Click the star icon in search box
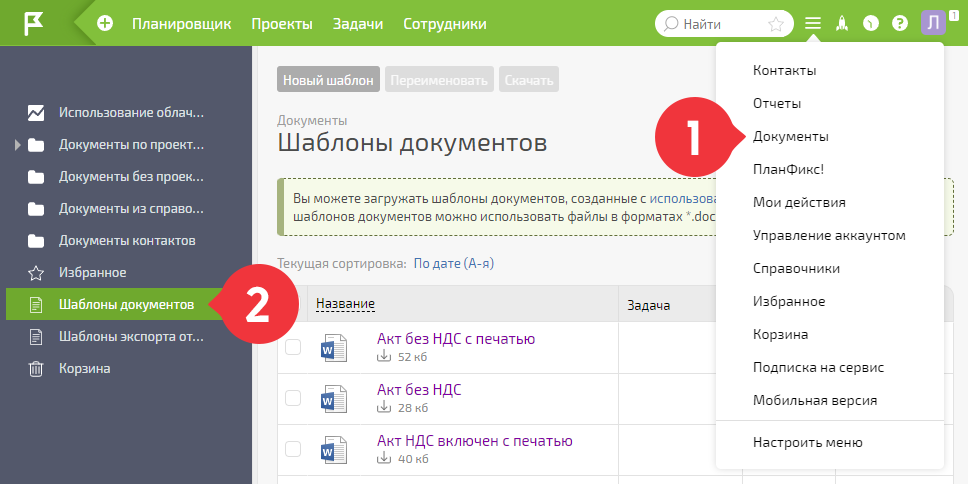 [x=775, y=24]
